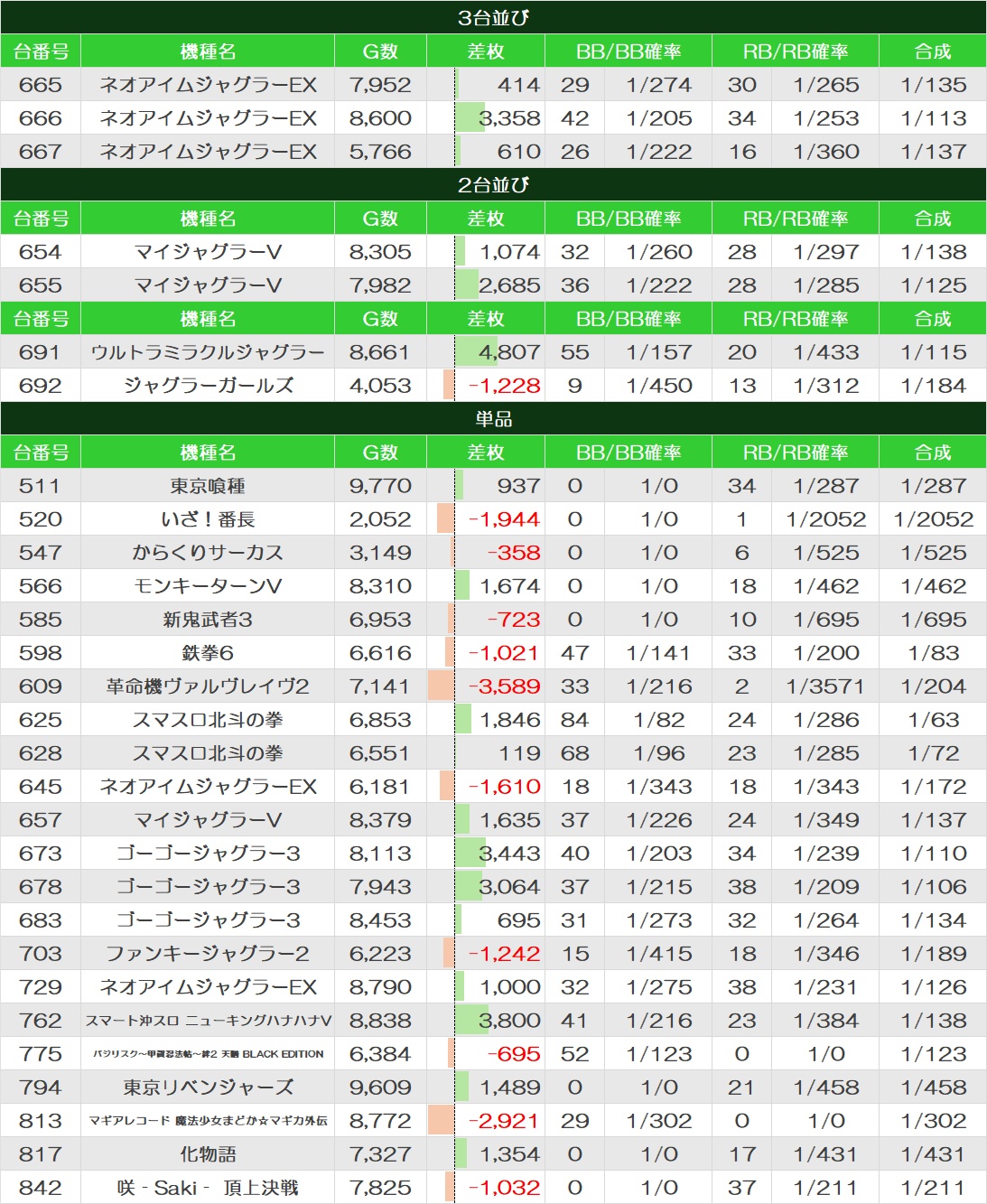Screen dimensions: 987x1204
Task: Select machine number 729
Action: tap(41, 987)
